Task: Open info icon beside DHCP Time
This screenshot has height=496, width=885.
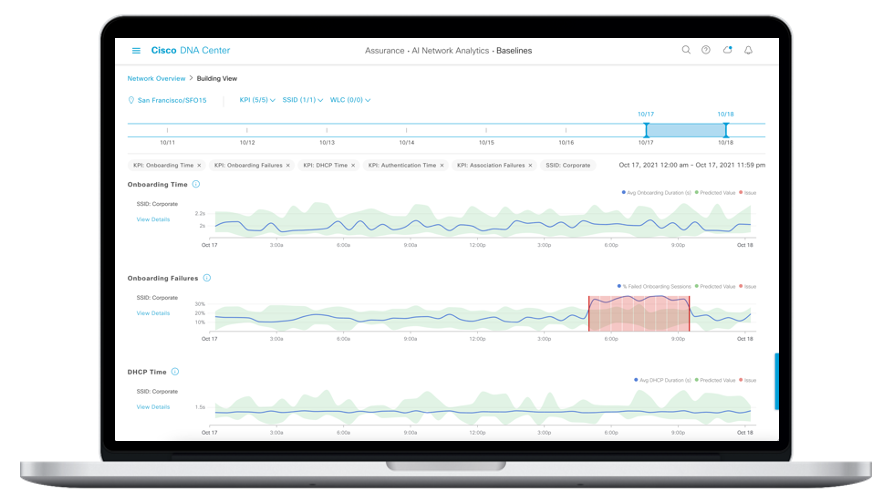Action: coord(175,371)
